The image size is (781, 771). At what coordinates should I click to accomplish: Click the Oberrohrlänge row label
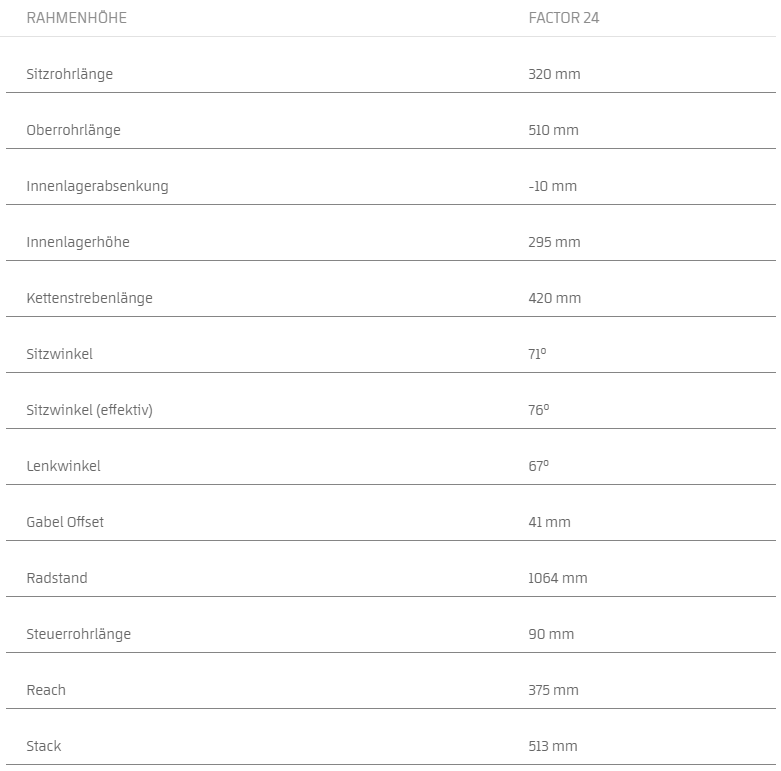(x=73, y=130)
